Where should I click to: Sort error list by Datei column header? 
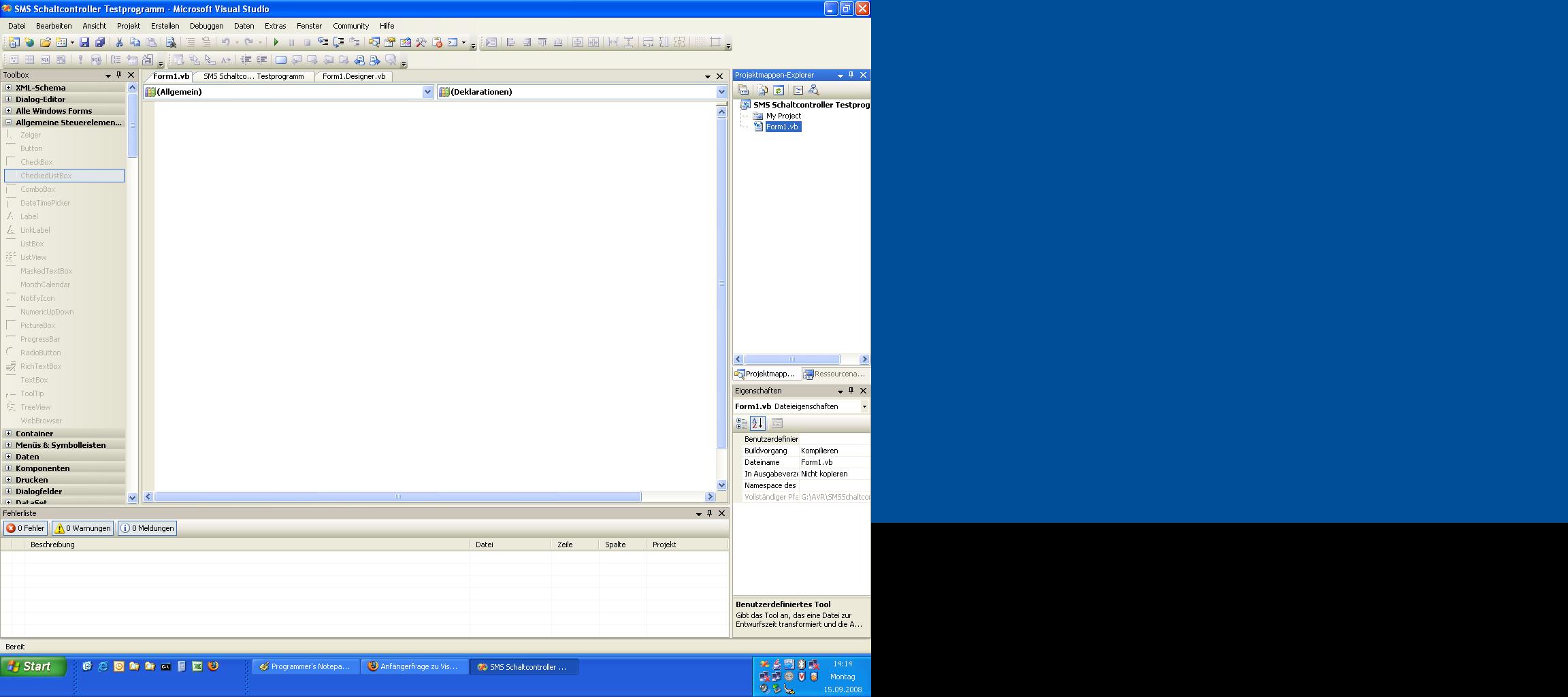click(x=510, y=545)
